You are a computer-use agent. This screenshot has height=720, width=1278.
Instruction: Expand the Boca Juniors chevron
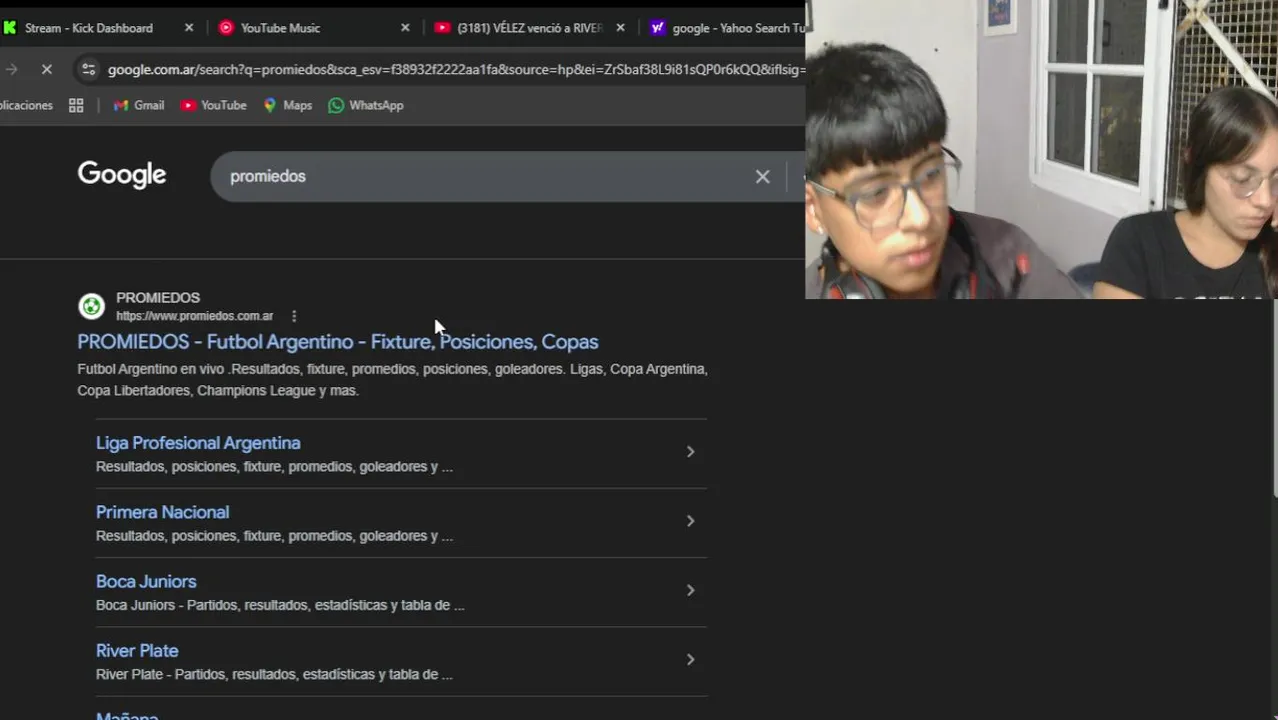[690, 590]
